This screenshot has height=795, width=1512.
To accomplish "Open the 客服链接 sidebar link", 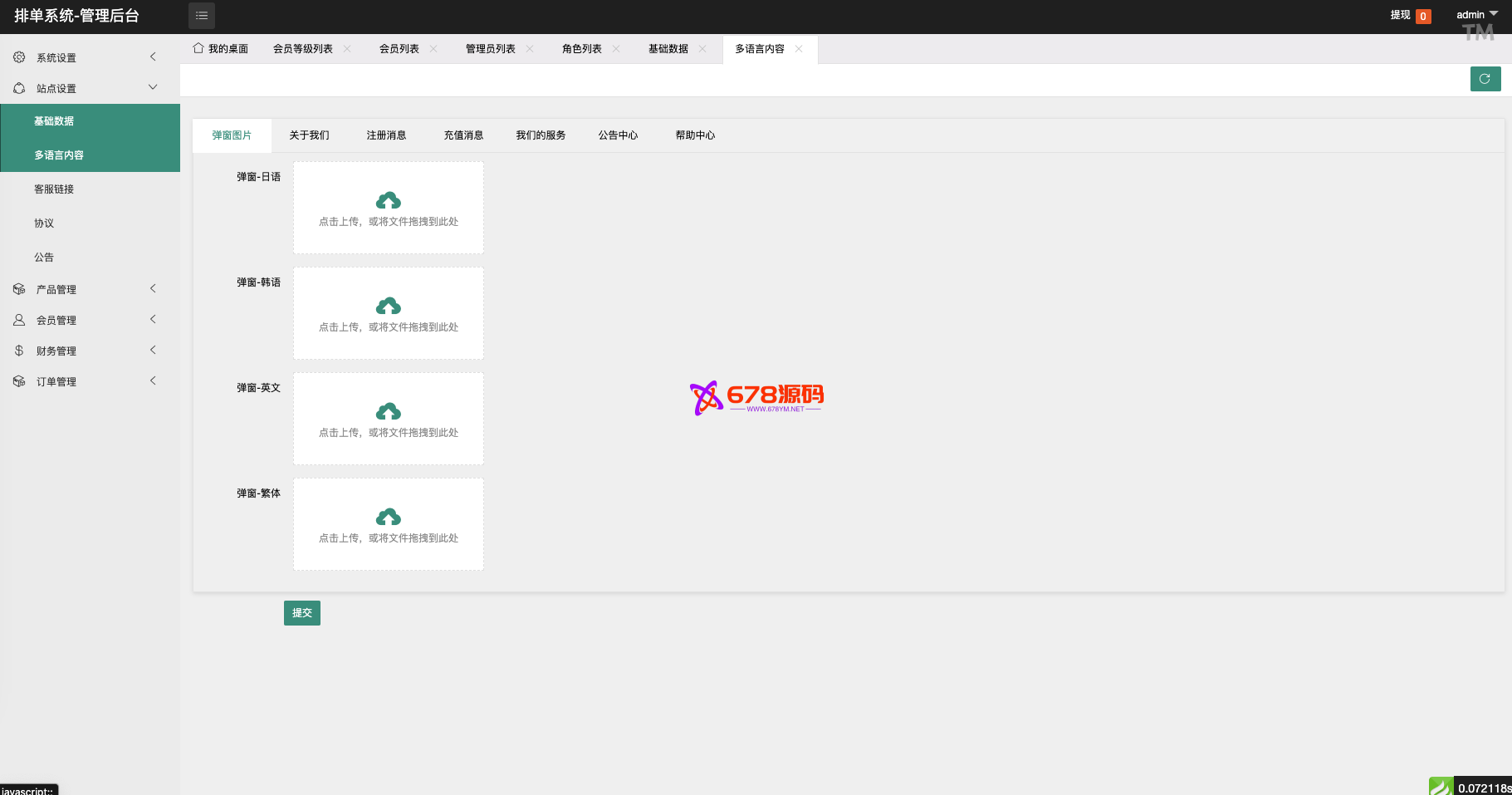I will pyautogui.click(x=54, y=189).
